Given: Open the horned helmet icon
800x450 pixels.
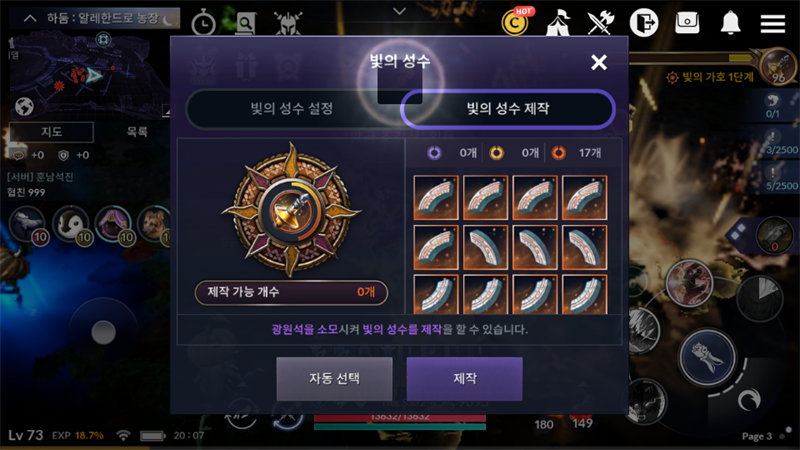Looking at the screenshot, I should click(288, 23).
